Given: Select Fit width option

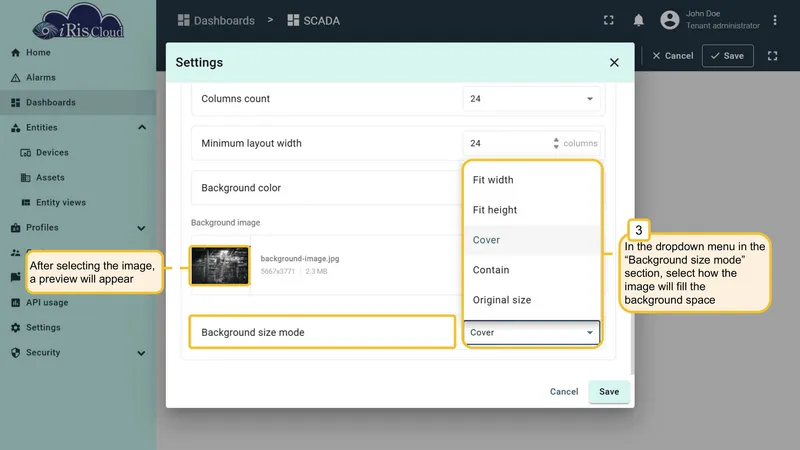Looking at the screenshot, I should pos(532,180).
